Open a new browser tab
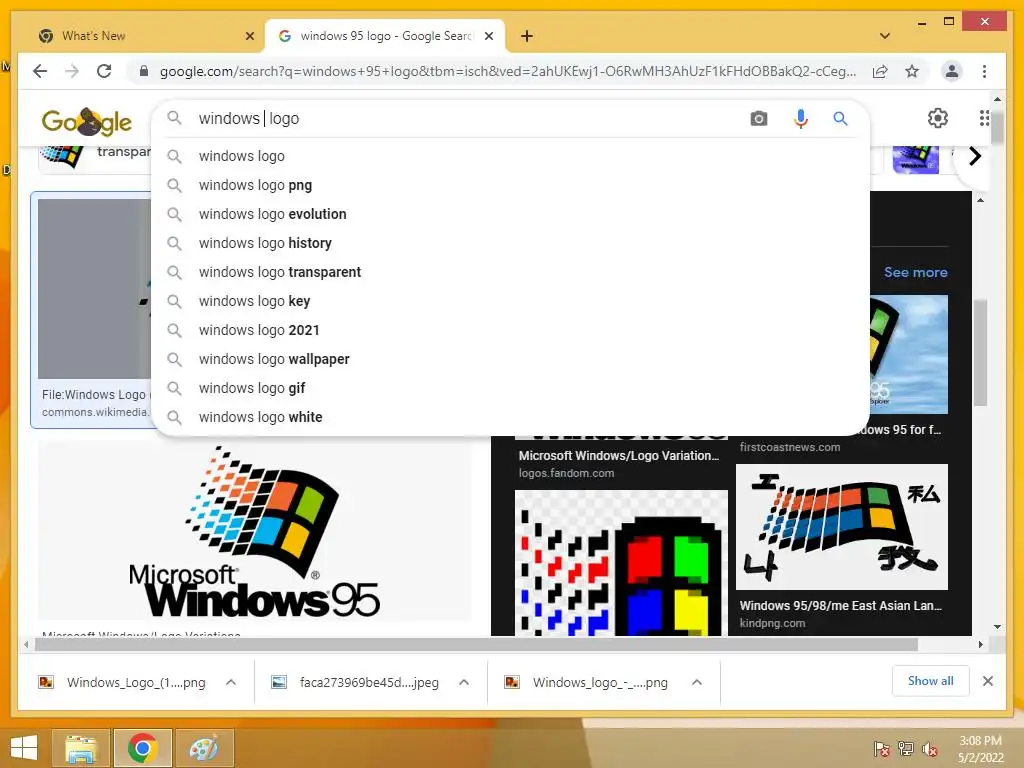The width and height of the screenshot is (1024, 768). coord(527,36)
